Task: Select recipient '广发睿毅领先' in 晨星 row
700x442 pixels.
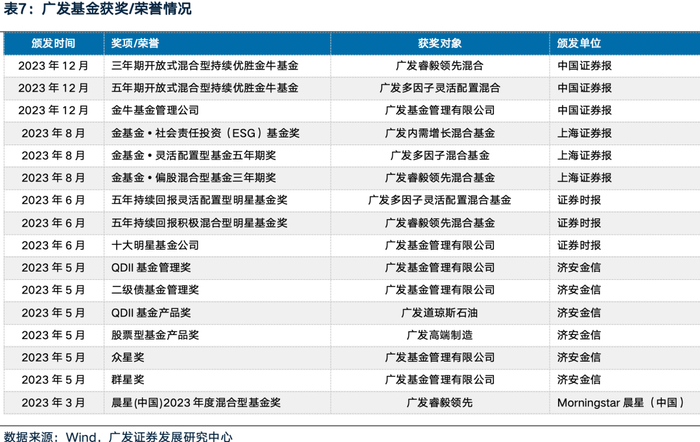Action: (x=440, y=402)
